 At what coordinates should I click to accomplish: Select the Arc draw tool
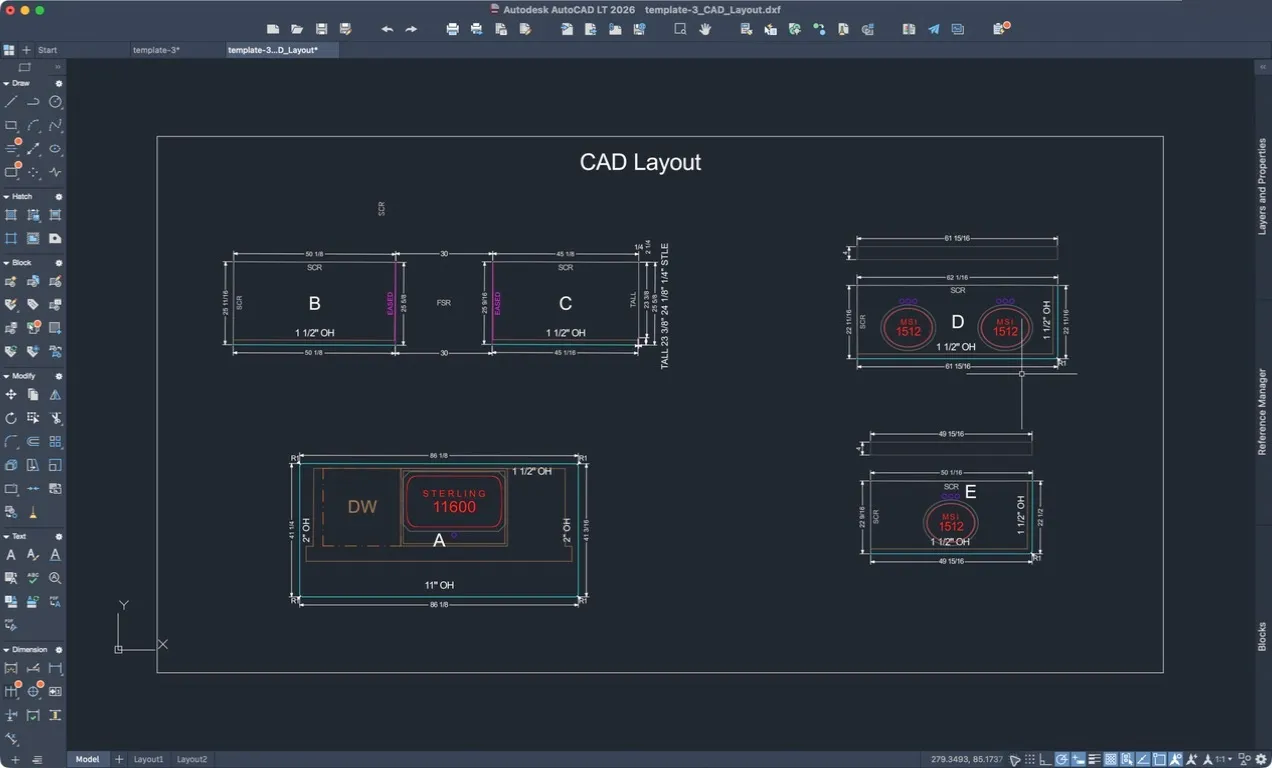click(x=33, y=125)
